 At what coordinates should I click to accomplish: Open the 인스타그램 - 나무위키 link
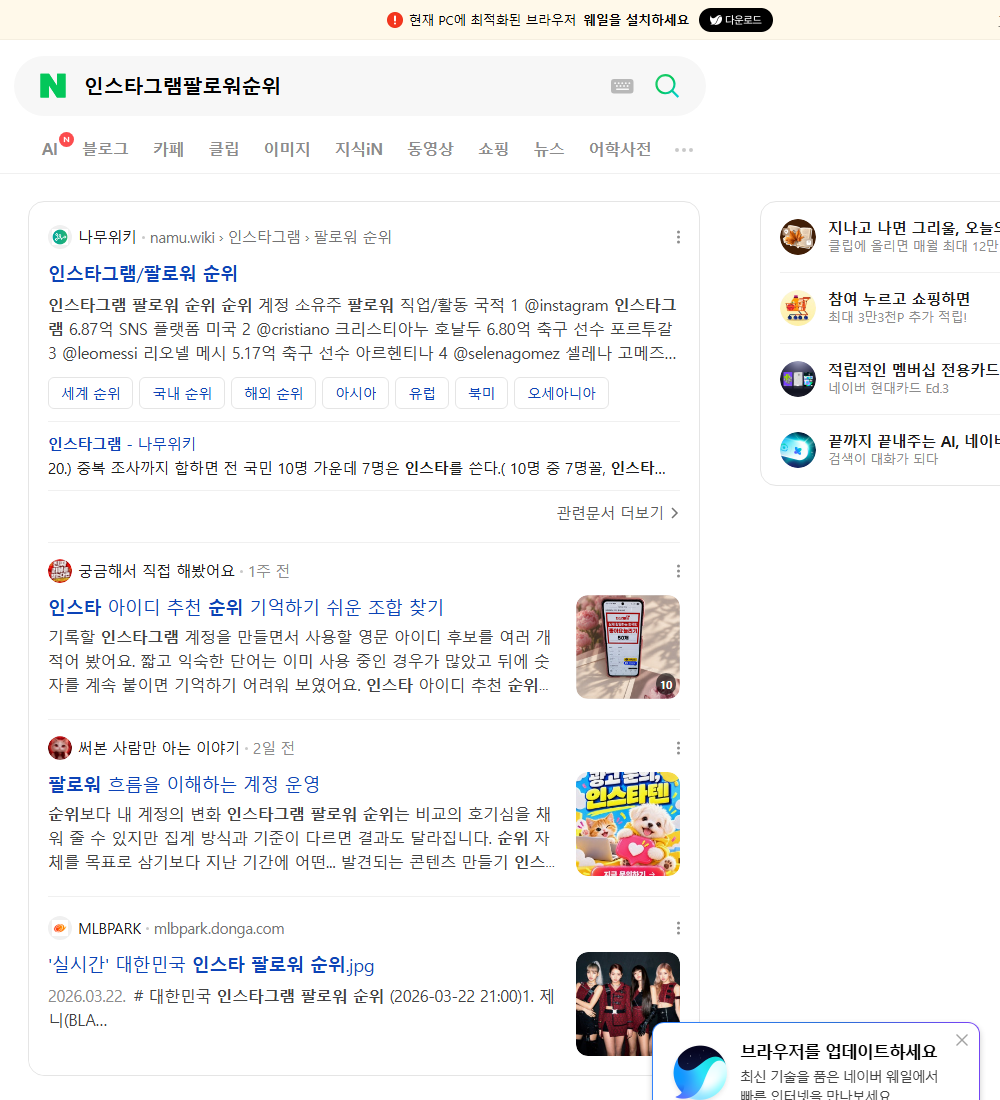[x=122, y=443]
